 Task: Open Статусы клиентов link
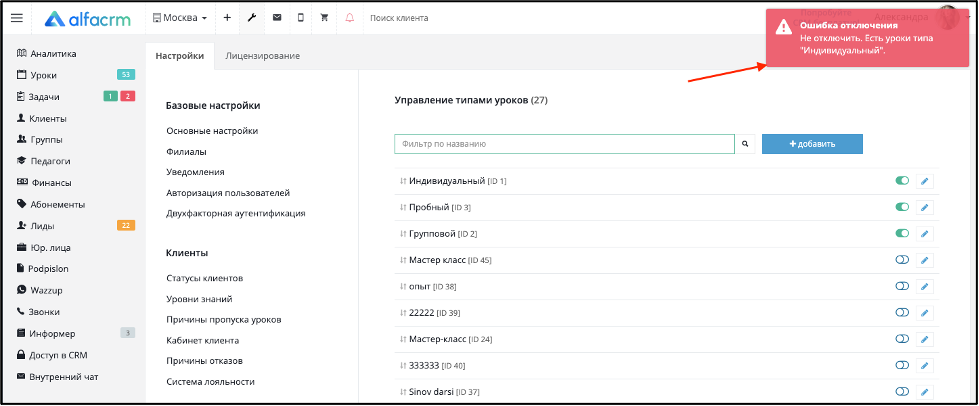205,278
